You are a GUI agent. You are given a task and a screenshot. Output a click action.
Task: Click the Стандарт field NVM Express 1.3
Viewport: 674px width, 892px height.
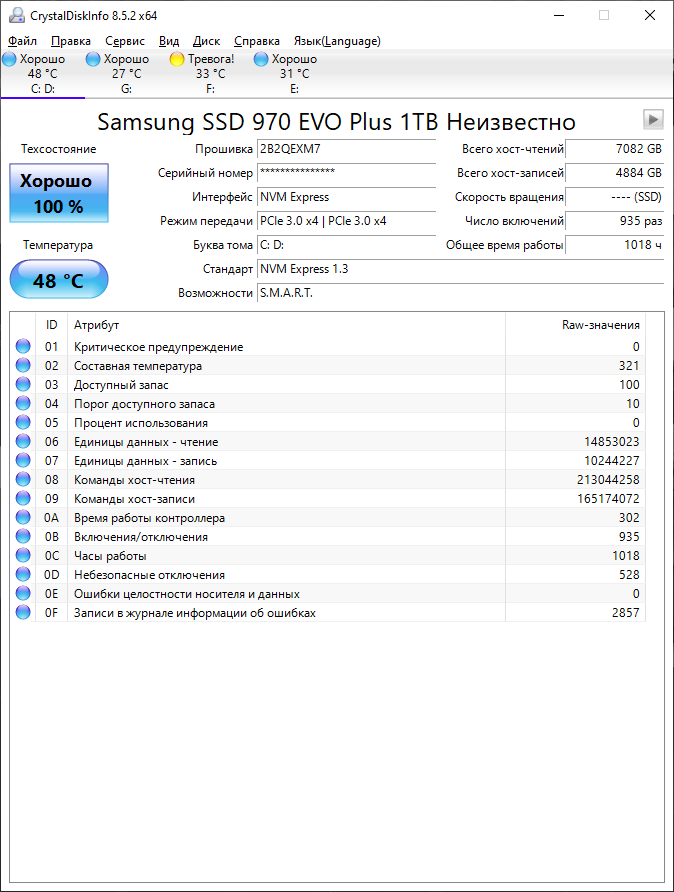460,269
